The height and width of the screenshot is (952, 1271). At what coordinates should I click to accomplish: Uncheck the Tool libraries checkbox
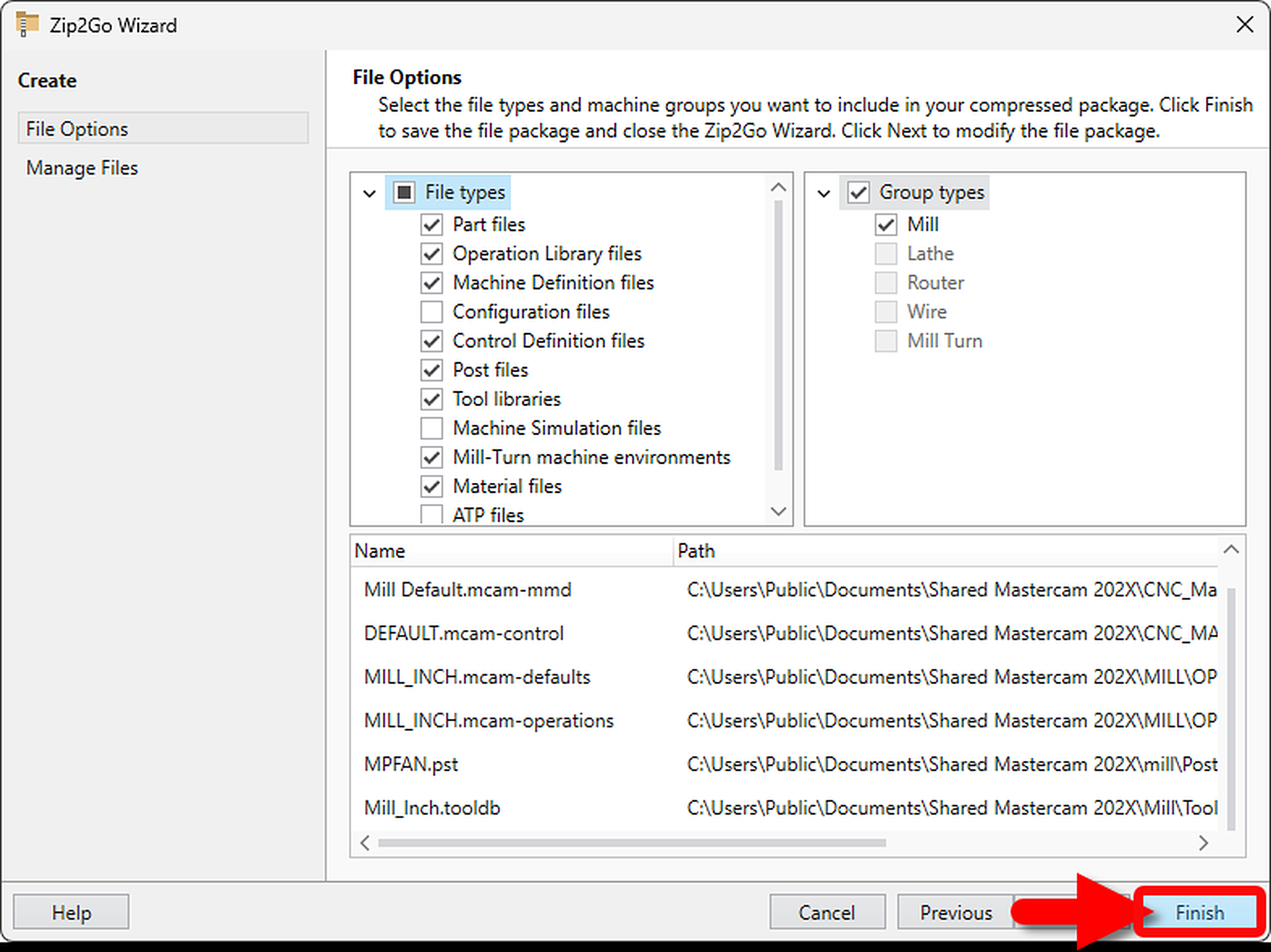point(431,399)
